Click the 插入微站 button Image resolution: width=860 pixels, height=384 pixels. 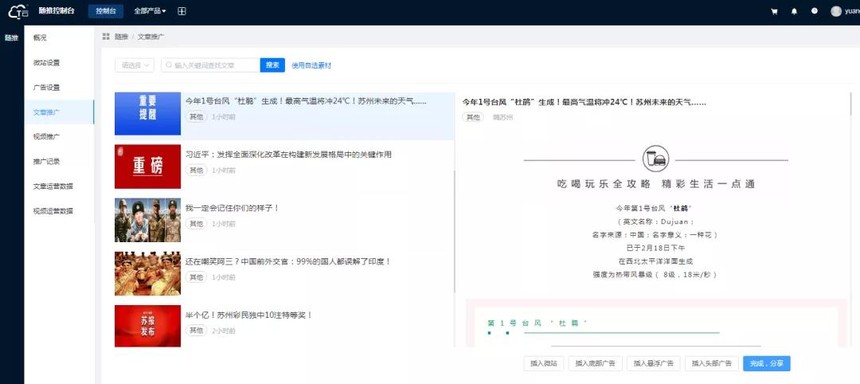click(x=544, y=363)
